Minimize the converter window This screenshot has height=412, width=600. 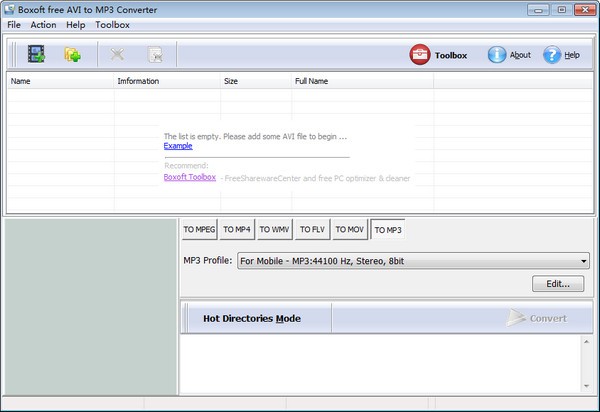tap(538, 10)
